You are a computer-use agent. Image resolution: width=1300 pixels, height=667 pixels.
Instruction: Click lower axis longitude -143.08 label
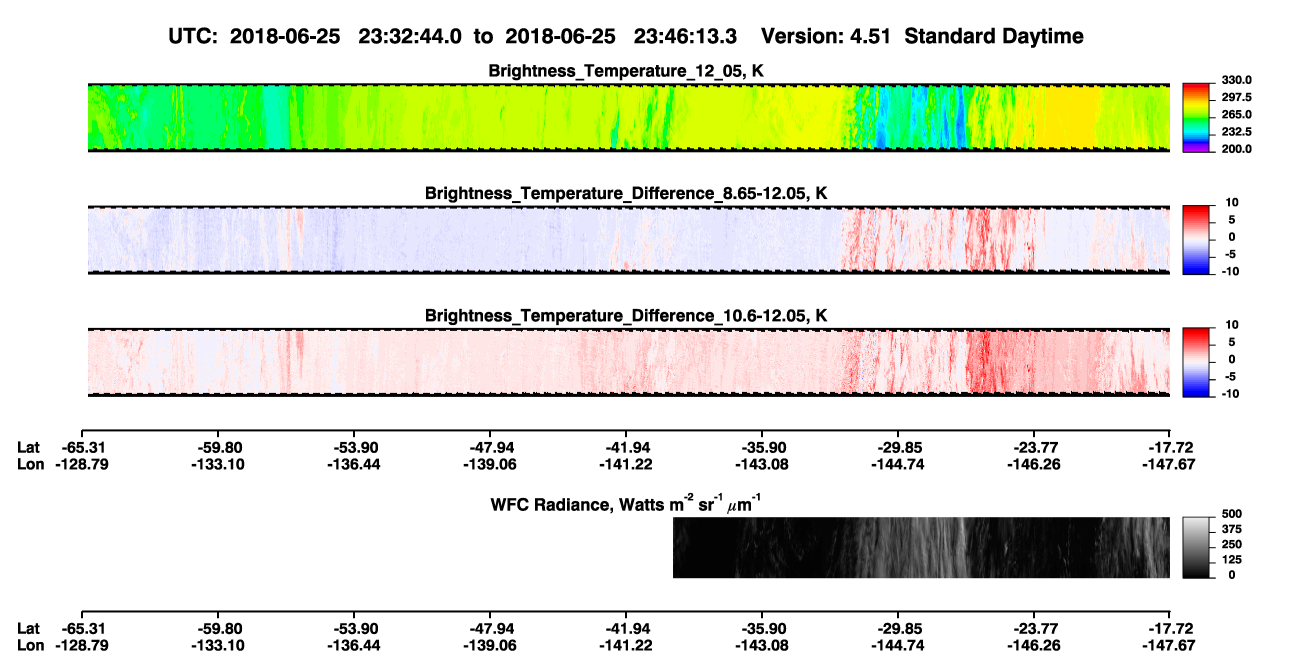click(761, 645)
